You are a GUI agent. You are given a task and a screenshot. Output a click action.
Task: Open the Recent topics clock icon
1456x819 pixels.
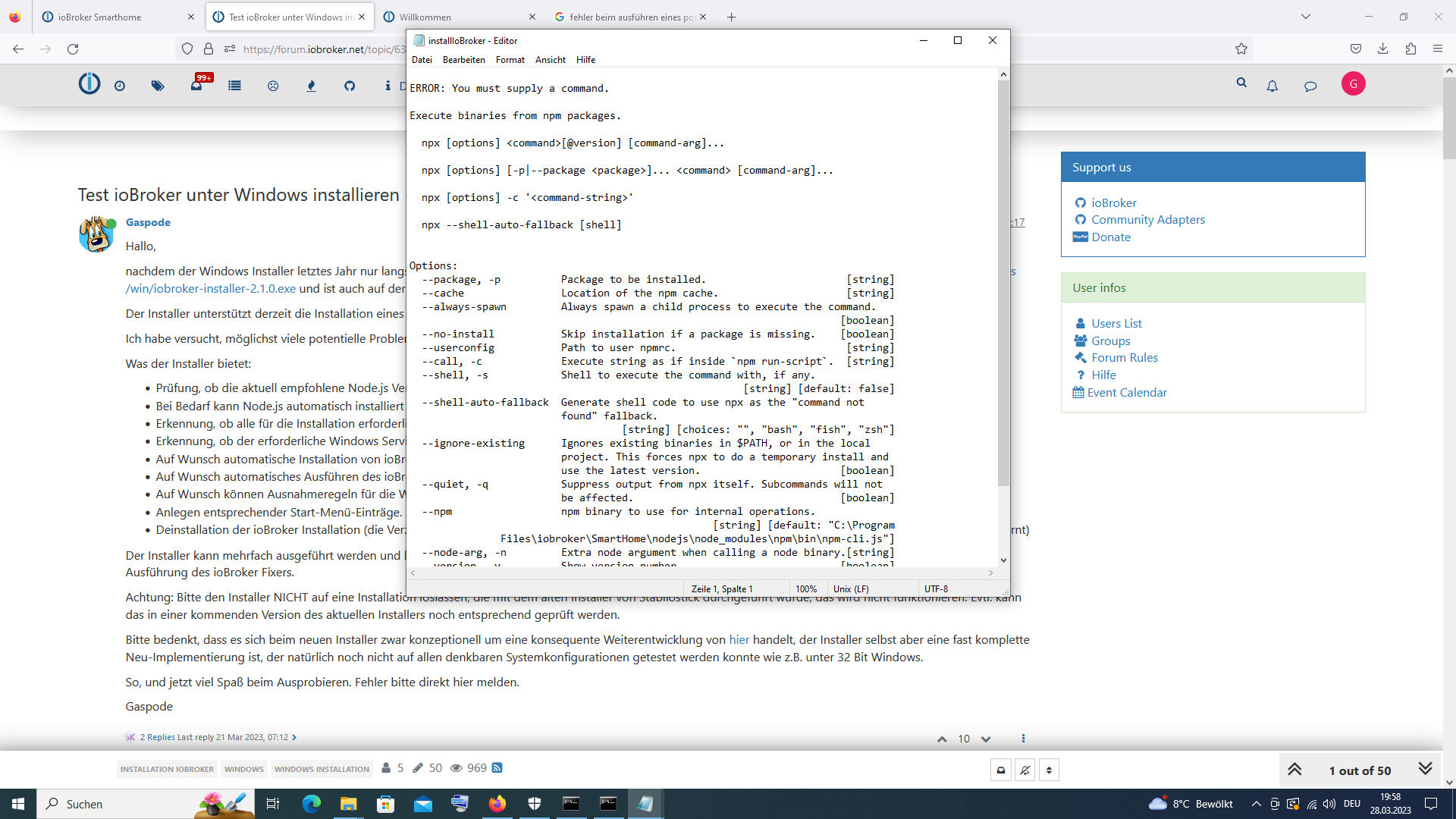120,86
